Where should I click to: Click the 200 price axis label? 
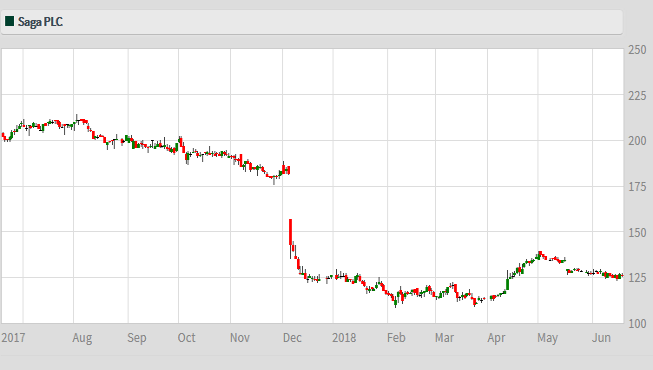point(637,141)
